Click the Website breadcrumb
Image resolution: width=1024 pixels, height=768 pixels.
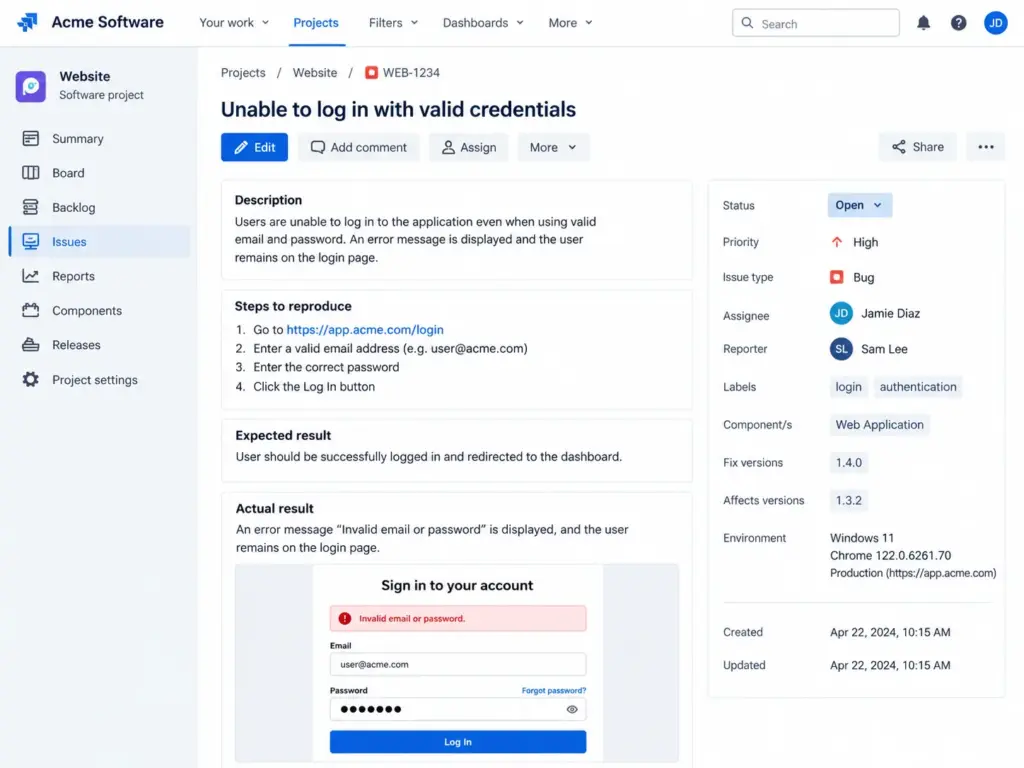pyautogui.click(x=315, y=72)
